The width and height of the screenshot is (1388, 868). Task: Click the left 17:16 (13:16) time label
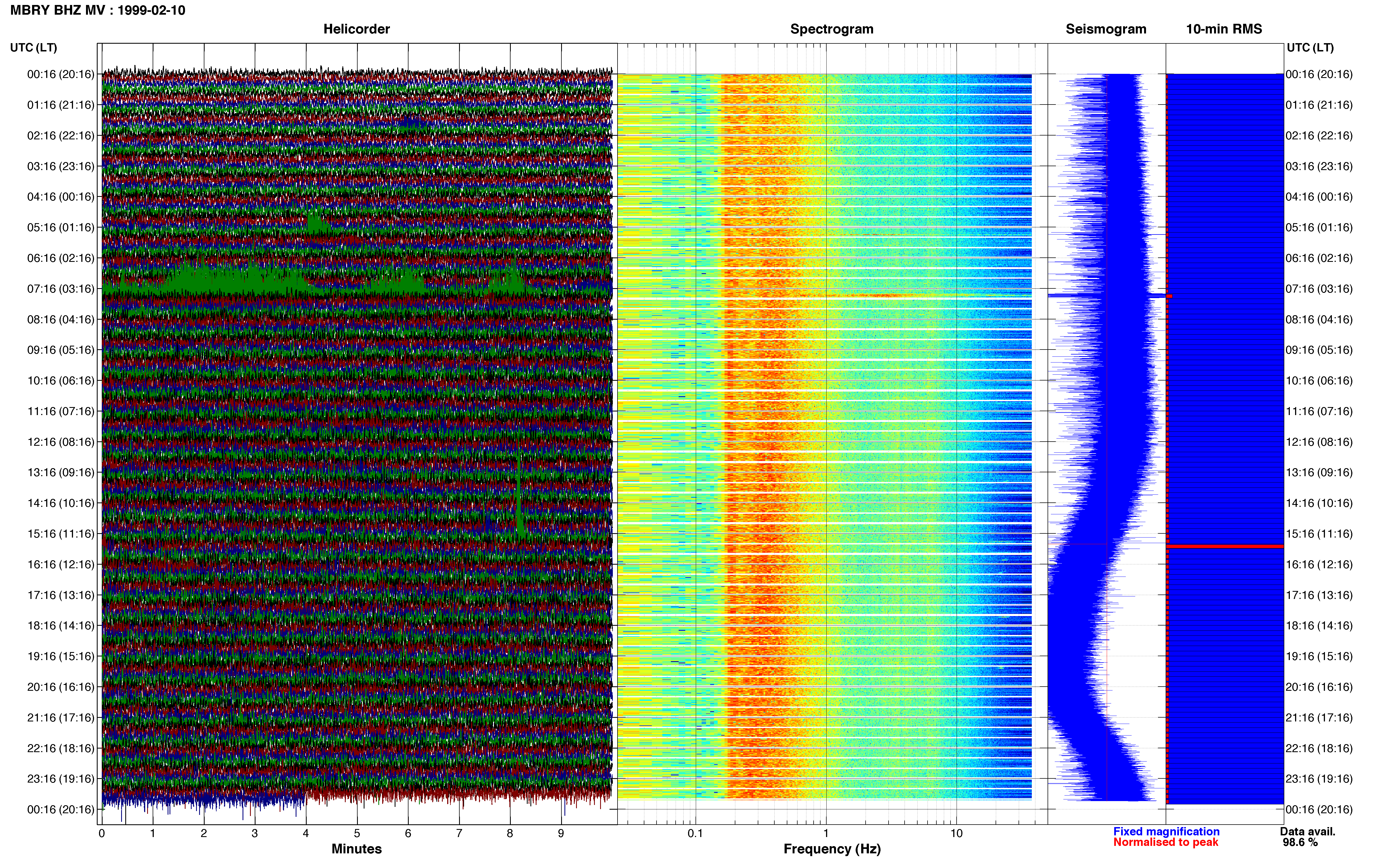(x=61, y=595)
